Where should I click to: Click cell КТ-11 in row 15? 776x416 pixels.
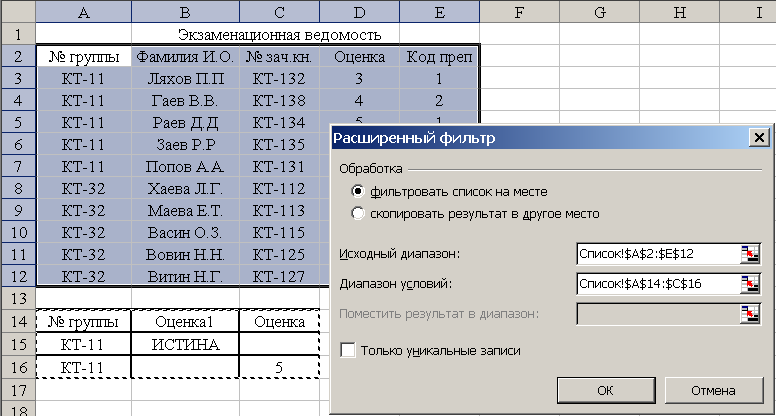[x=84, y=344]
